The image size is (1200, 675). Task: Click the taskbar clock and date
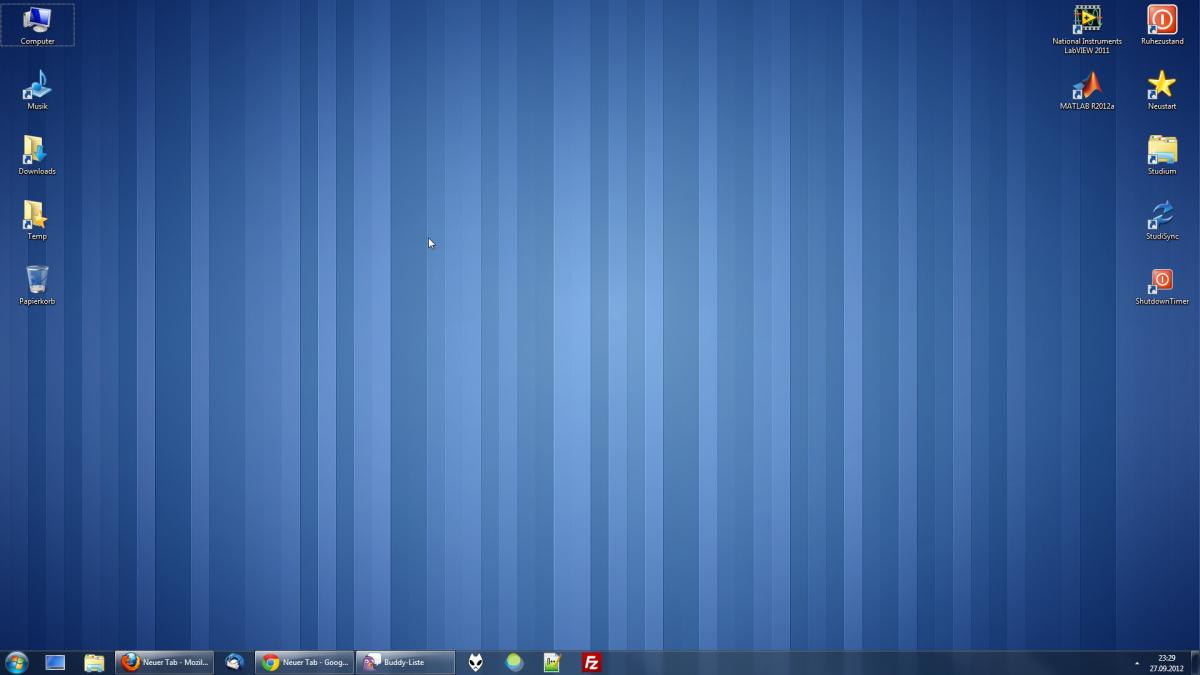click(x=1166, y=663)
